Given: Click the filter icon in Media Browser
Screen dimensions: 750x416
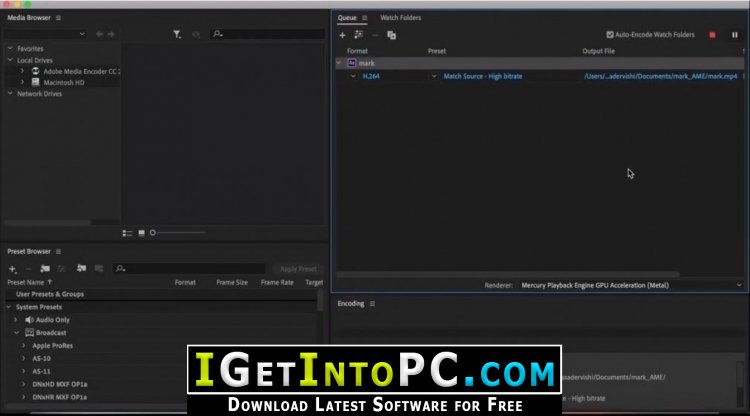Looking at the screenshot, I should tap(177, 34).
